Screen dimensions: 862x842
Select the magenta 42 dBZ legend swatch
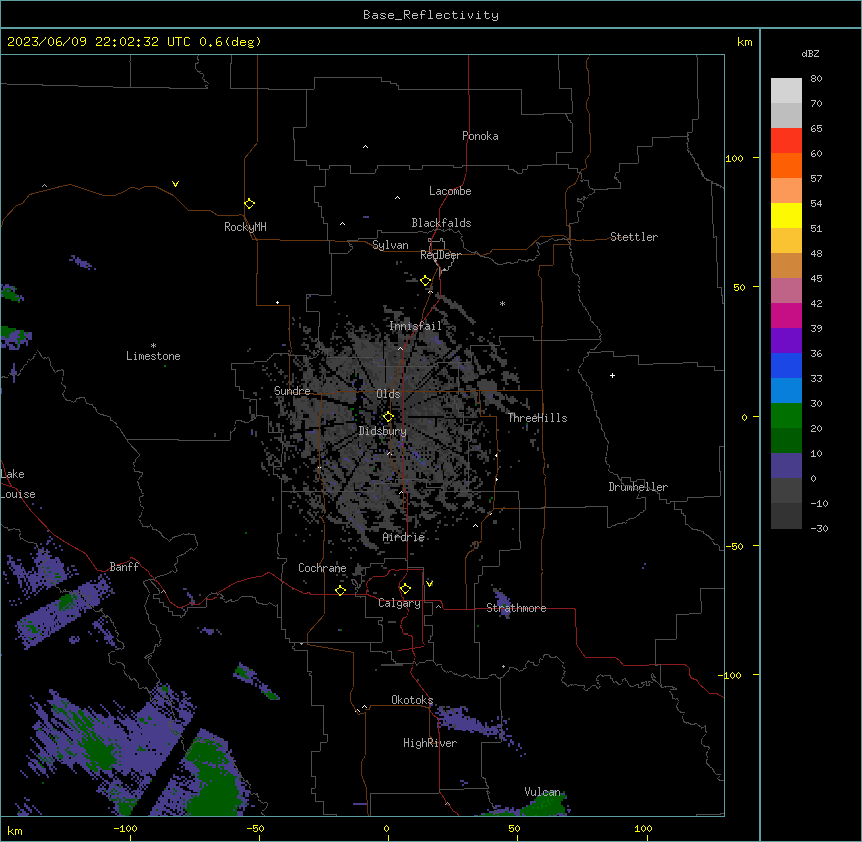(x=786, y=315)
